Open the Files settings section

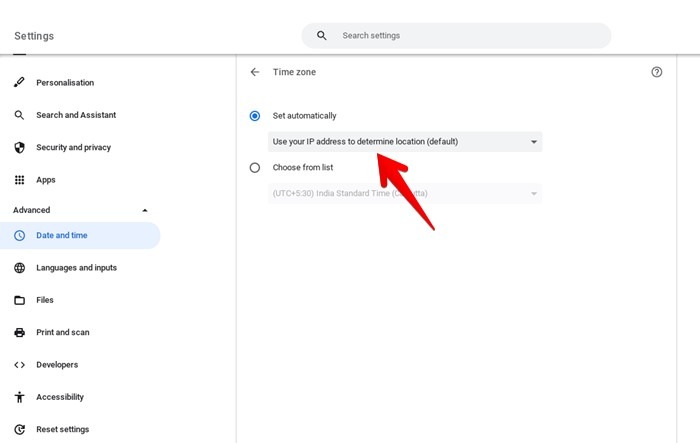[45, 300]
